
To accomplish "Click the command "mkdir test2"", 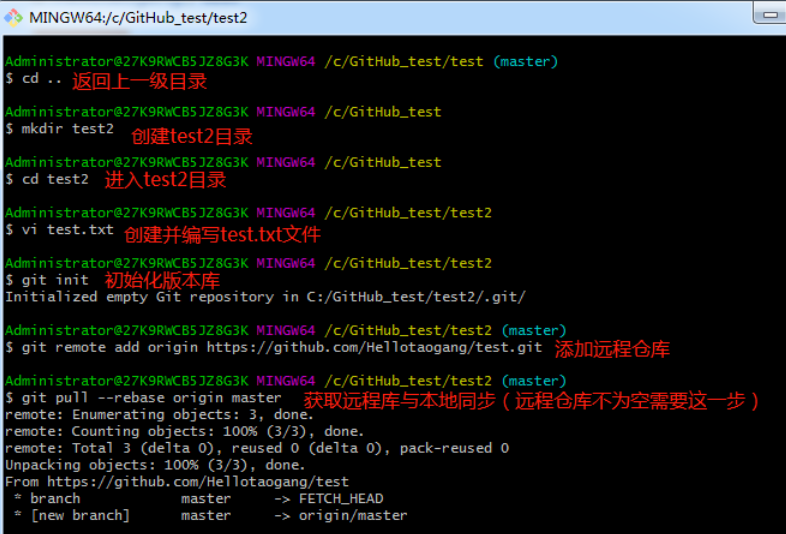I will coord(68,129).
